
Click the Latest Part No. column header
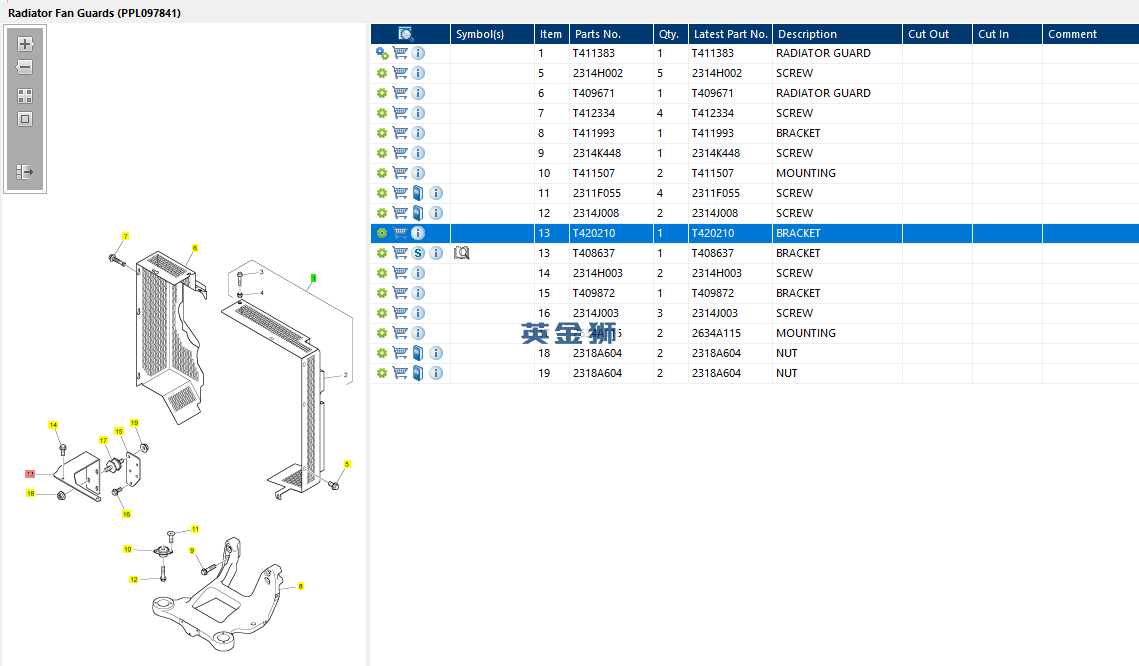[x=730, y=34]
